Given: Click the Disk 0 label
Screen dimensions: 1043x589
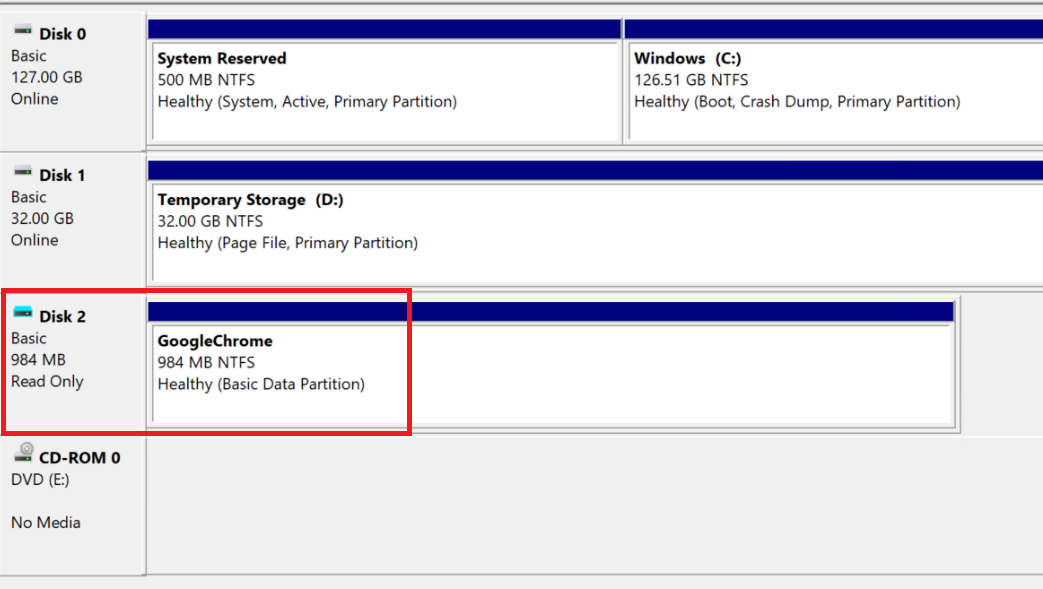Looking at the screenshot, I should (63, 34).
